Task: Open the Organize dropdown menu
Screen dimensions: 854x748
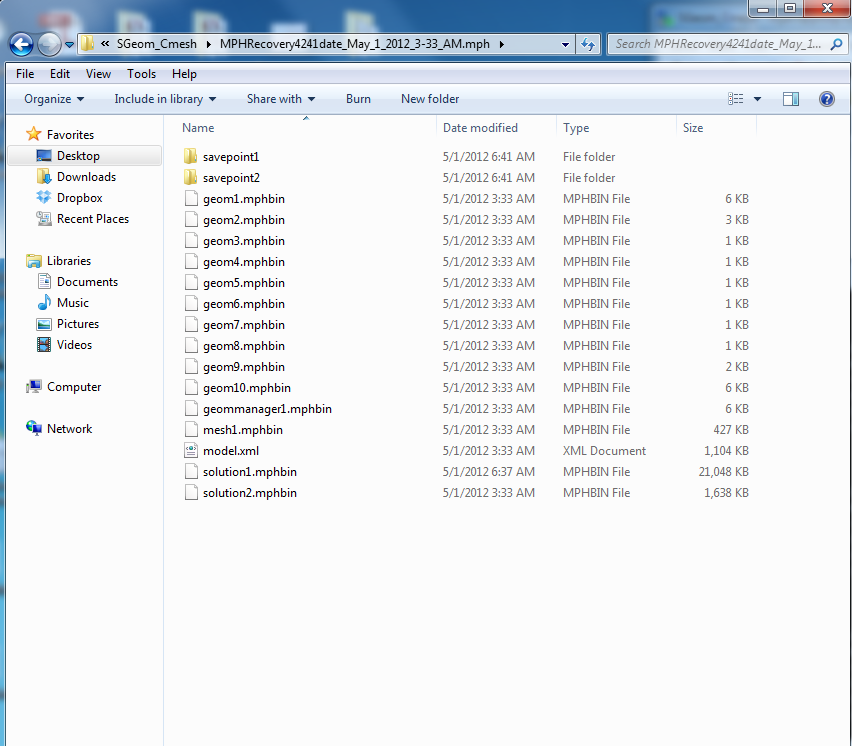Action: click(54, 99)
